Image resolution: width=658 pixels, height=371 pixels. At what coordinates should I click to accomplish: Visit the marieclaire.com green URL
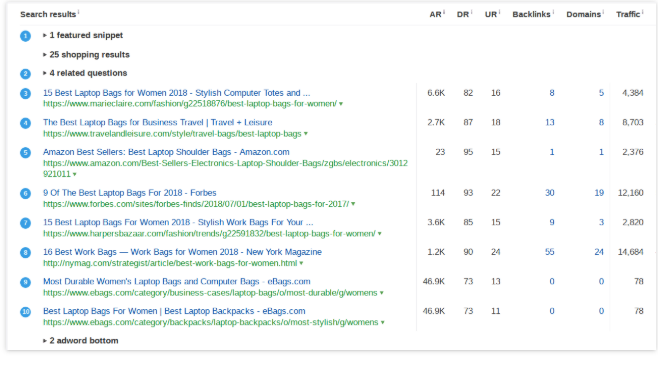(190, 104)
